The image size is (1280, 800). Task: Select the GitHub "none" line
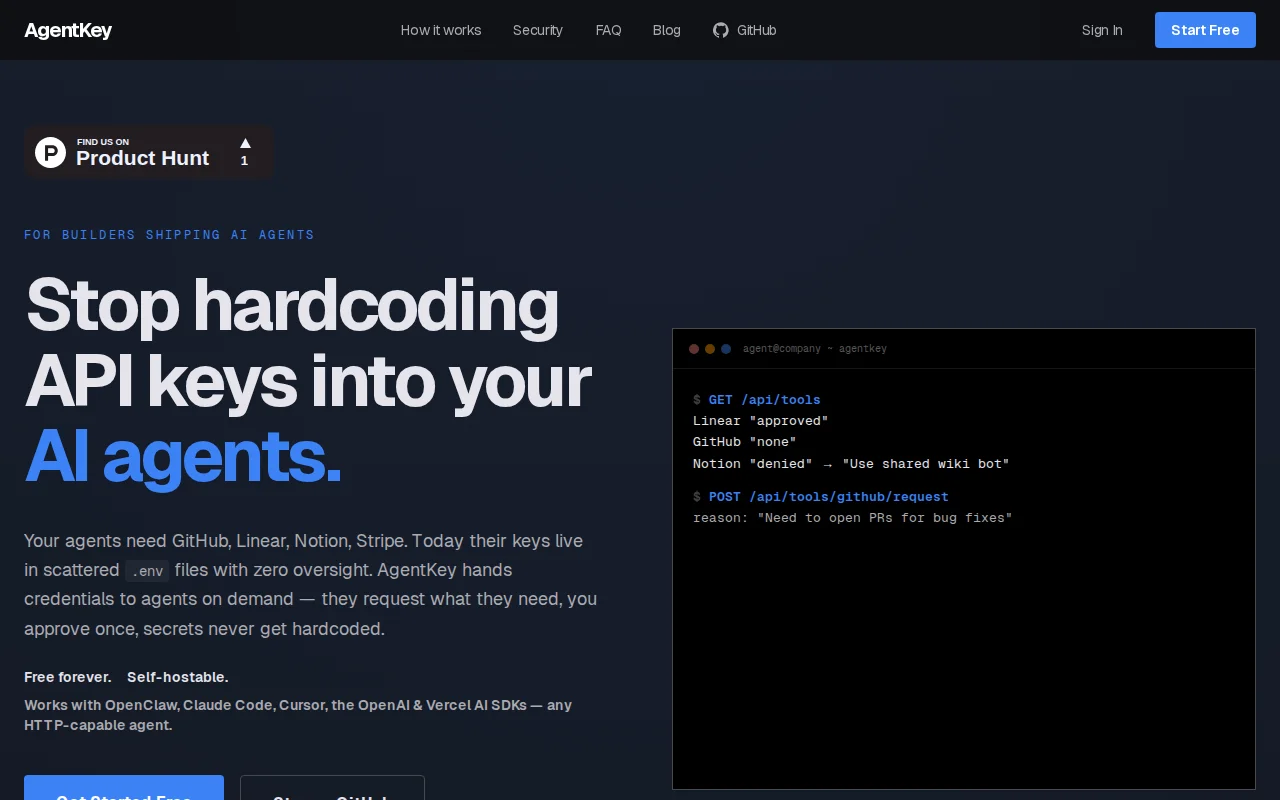pyautogui.click(x=745, y=442)
